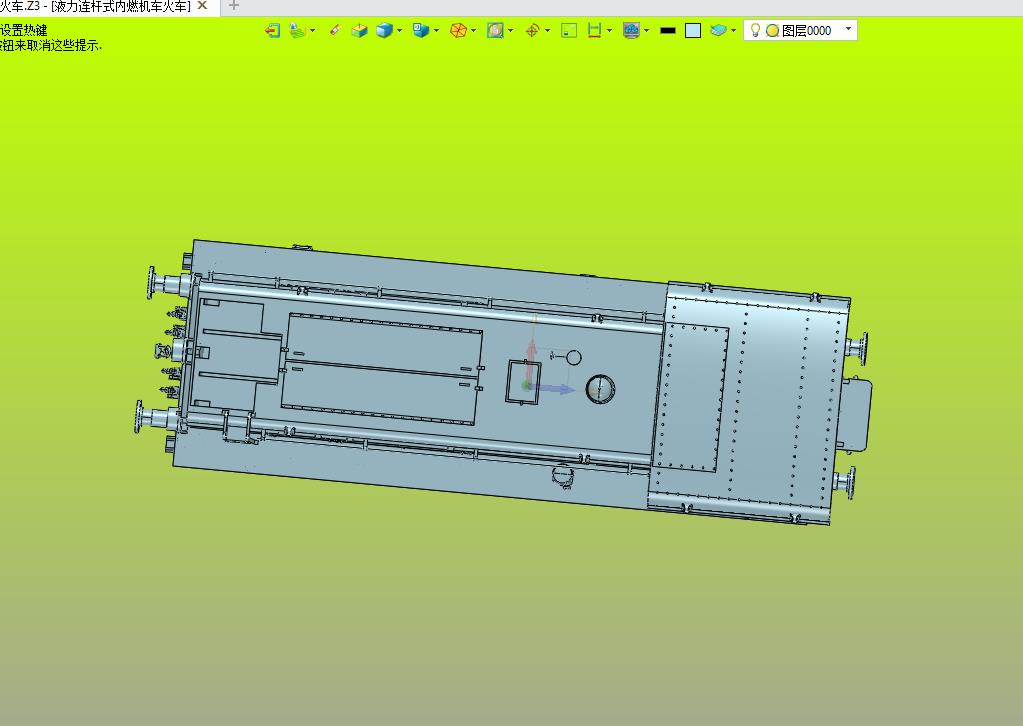The height and width of the screenshot is (726, 1023).
Task: Click the eraser-shaped blank entity icon
Action: coord(335,30)
